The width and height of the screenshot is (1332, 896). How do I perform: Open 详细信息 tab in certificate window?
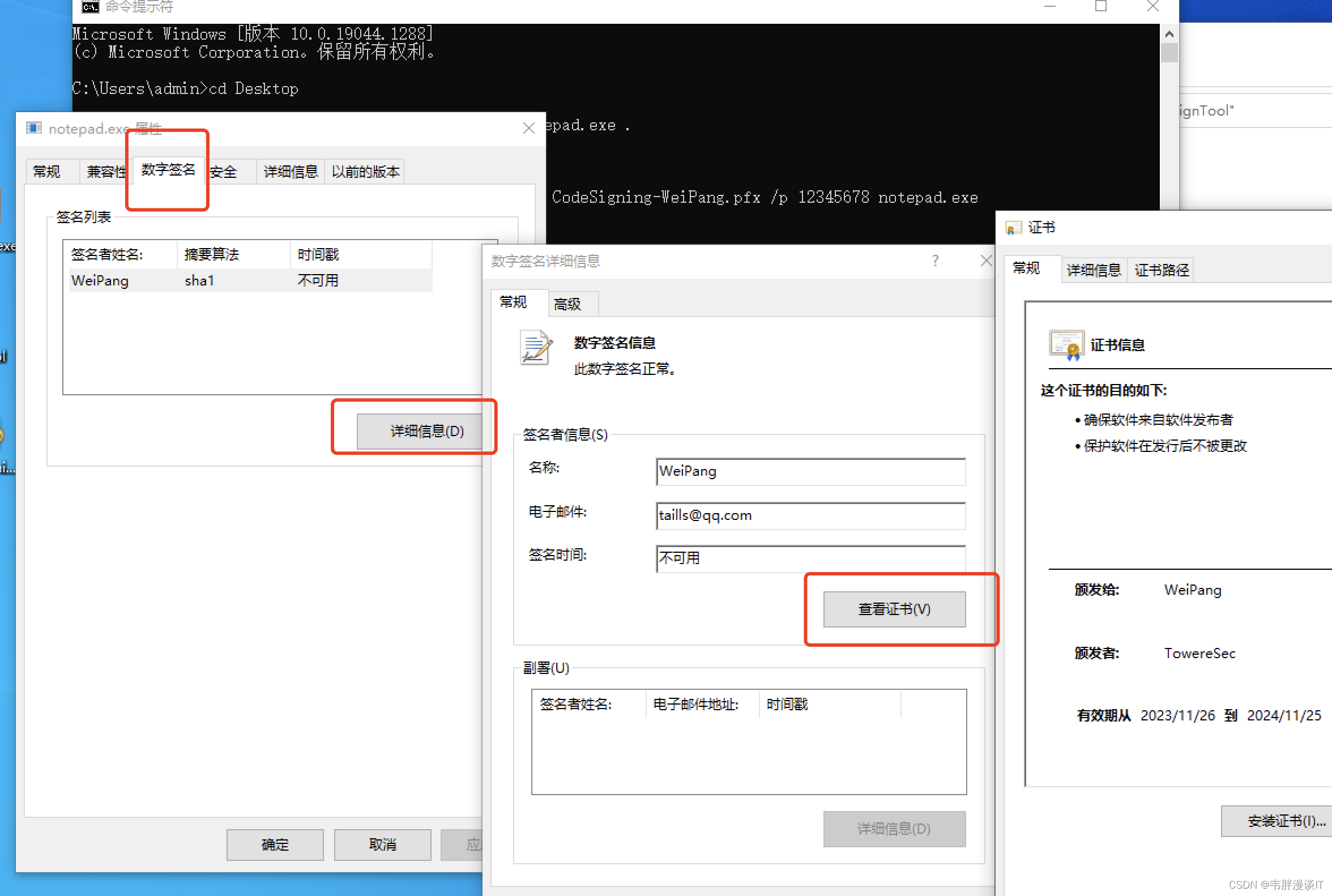[x=1094, y=270]
